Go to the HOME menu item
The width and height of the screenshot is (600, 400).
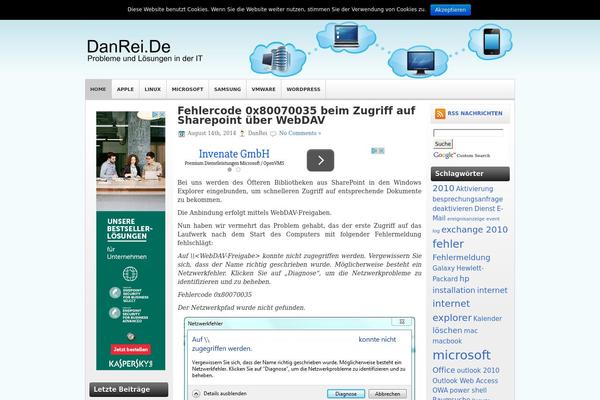point(98,89)
